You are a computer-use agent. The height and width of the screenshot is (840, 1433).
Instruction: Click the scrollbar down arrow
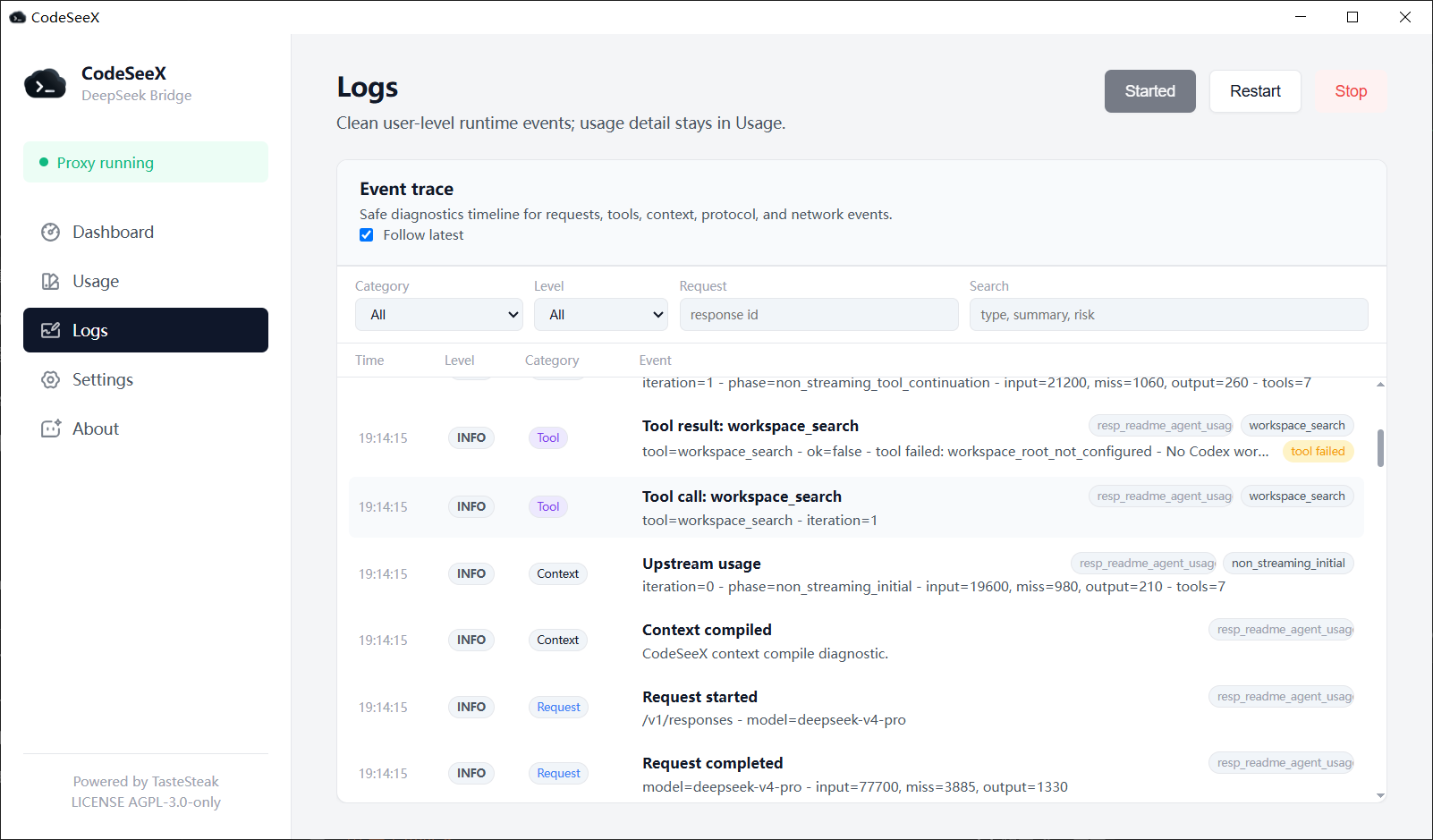pyautogui.click(x=1380, y=795)
